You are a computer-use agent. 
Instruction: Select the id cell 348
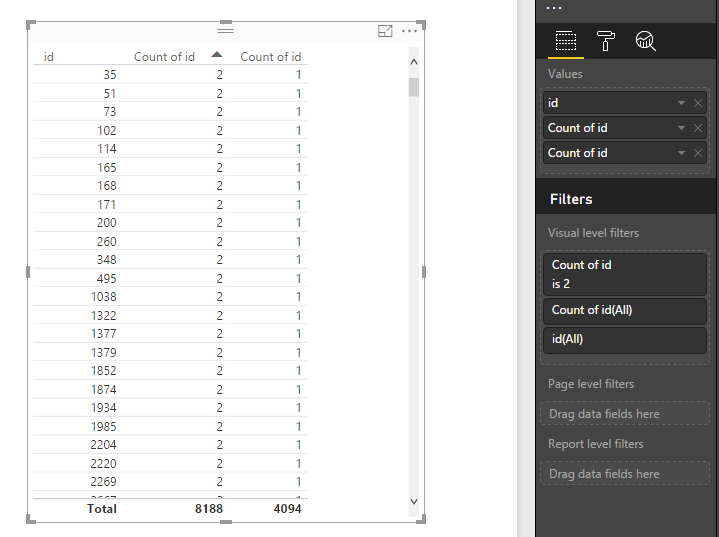(x=106, y=260)
